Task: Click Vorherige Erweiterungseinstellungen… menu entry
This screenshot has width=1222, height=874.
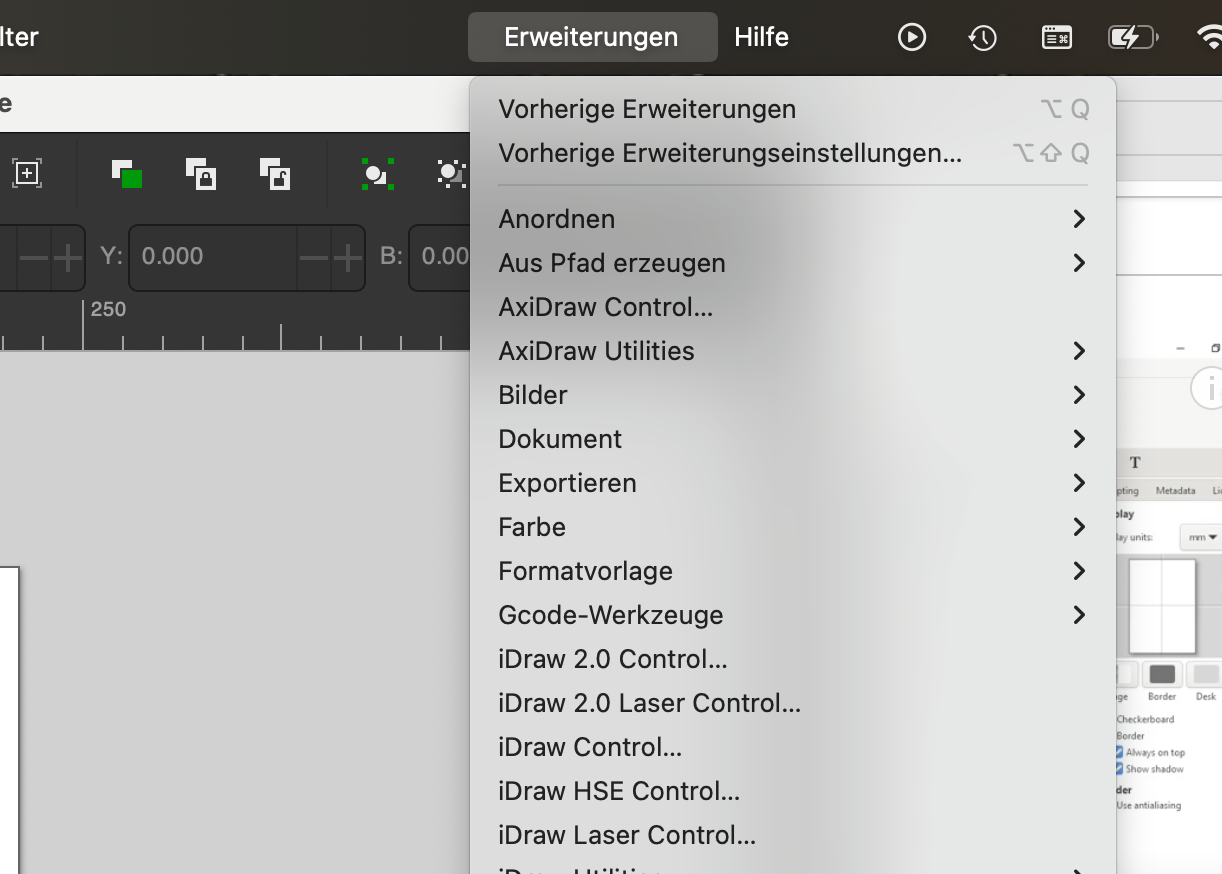Action: coord(729,153)
